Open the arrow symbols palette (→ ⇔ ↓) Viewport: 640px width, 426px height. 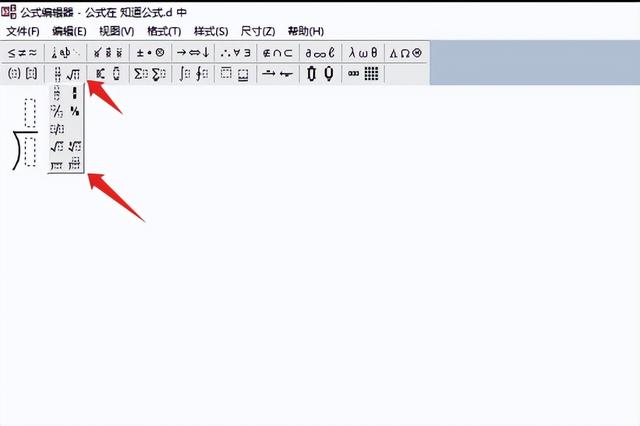193,52
